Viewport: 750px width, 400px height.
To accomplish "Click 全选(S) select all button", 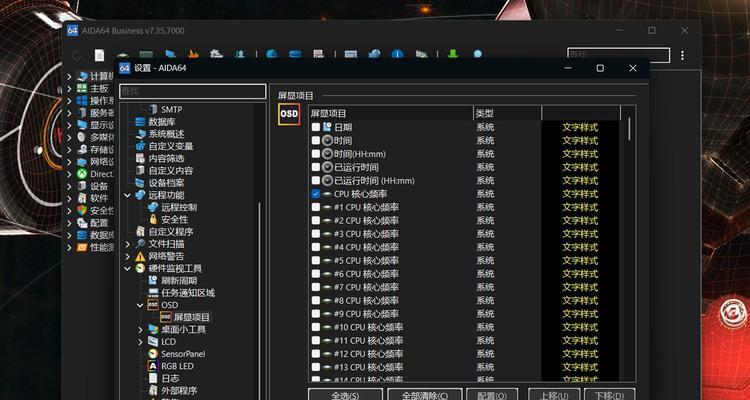I will coord(345,395).
